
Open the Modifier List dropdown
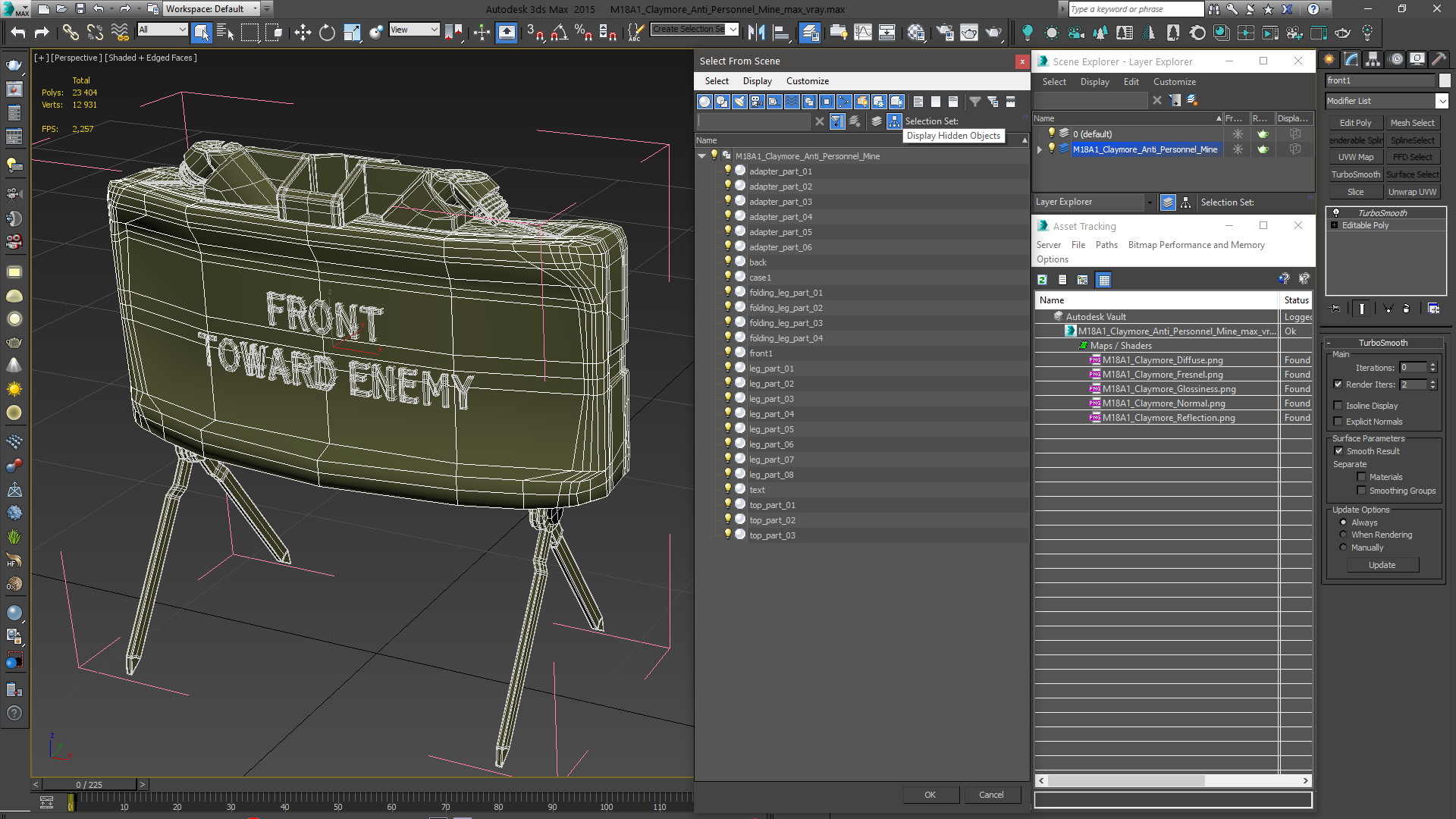1387,101
